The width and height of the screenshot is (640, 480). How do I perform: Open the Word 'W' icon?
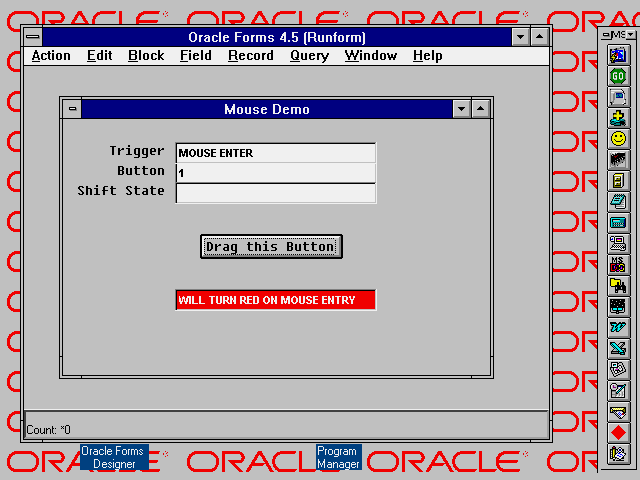618,327
